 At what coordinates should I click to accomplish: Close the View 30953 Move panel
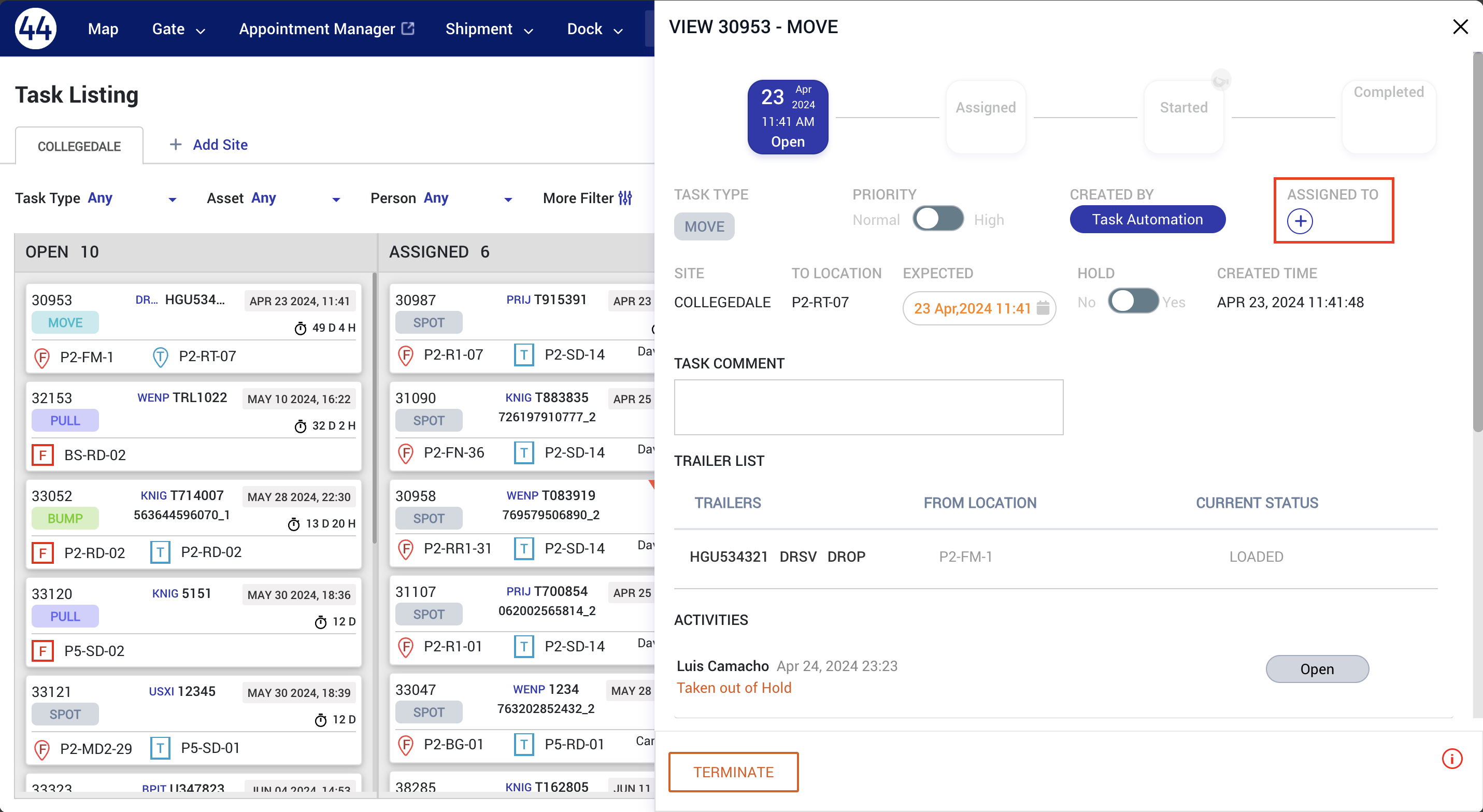[1460, 26]
